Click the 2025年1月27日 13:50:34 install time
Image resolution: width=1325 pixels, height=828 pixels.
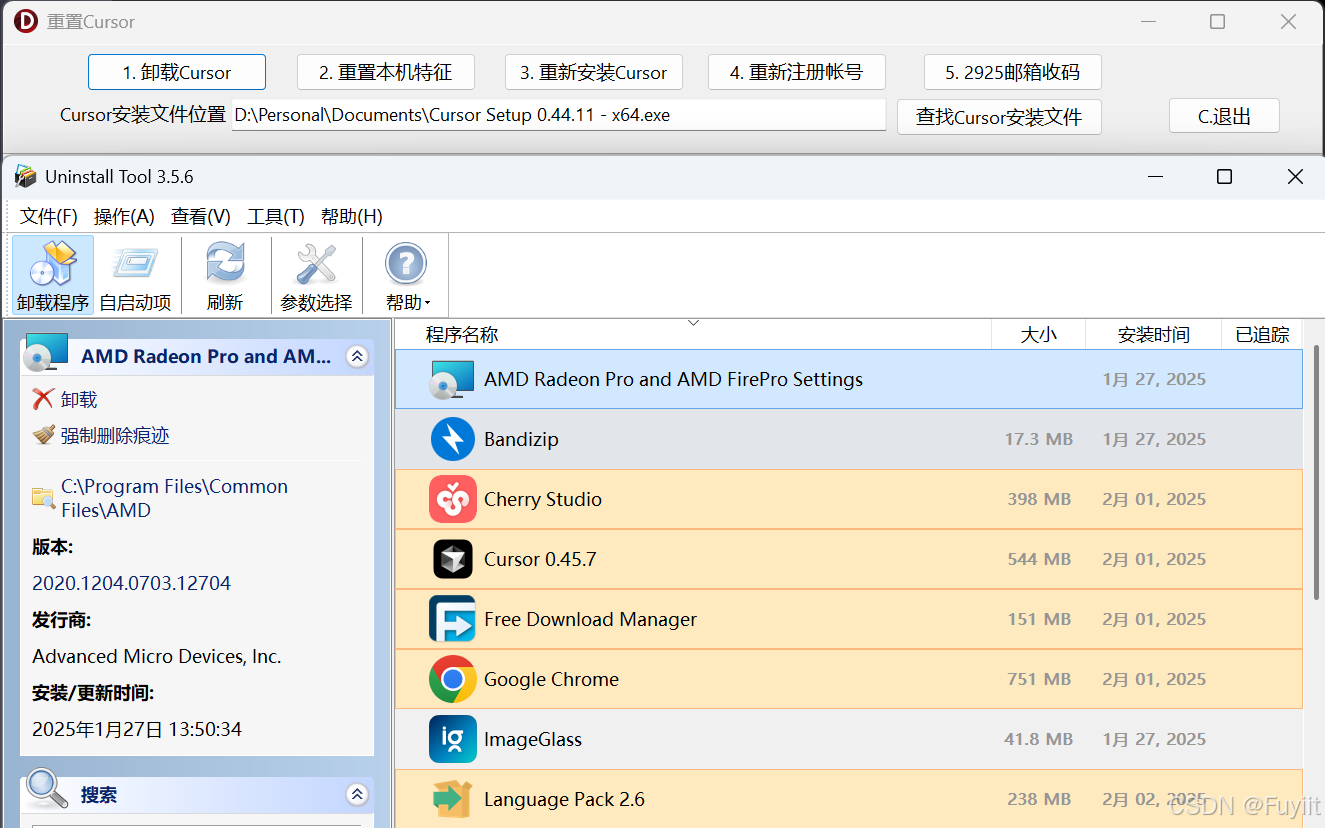137,729
